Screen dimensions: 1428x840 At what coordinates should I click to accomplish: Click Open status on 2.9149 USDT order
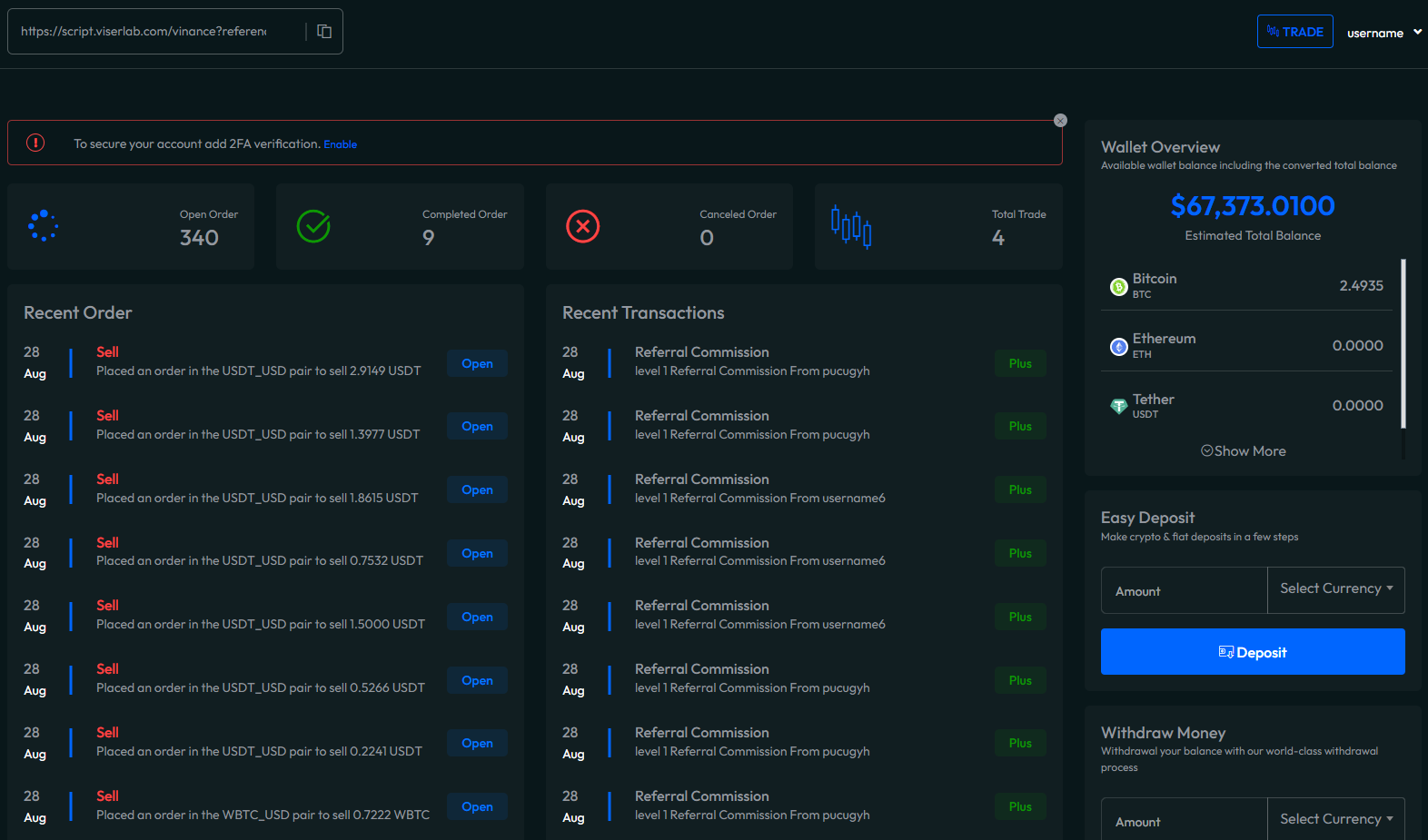pyautogui.click(x=477, y=364)
